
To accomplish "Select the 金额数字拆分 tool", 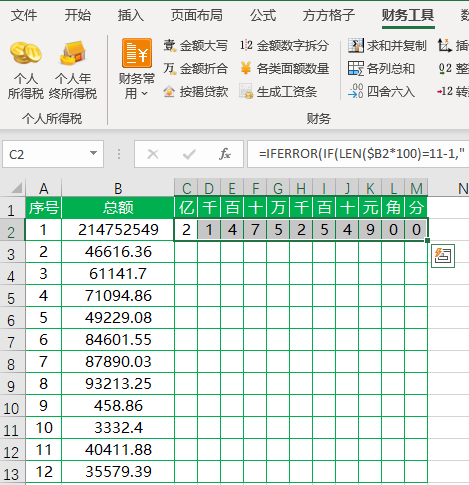I will point(284,46).
